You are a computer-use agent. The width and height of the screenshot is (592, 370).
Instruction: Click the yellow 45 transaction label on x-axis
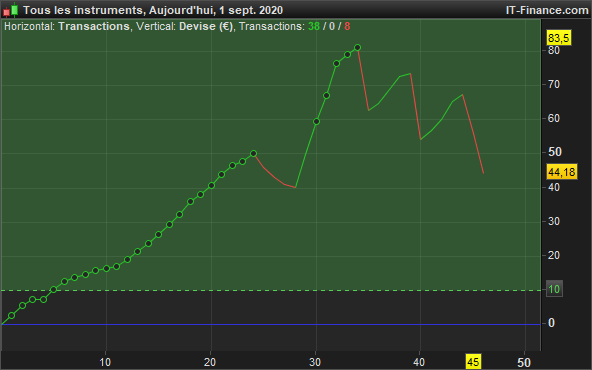(x=473, y=362)
